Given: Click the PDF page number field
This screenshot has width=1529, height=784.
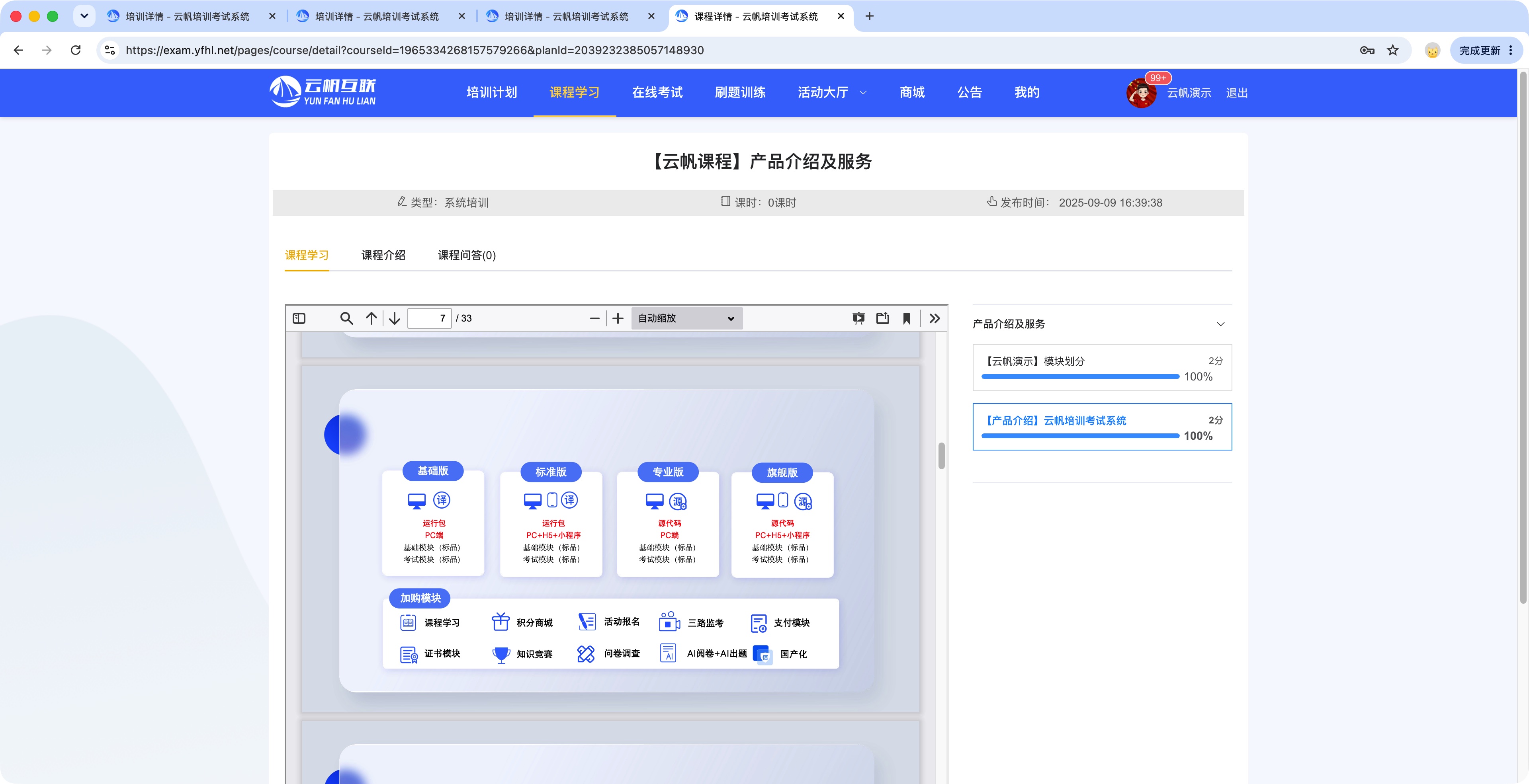Looking at the screenshot, I should click(430, 318).
